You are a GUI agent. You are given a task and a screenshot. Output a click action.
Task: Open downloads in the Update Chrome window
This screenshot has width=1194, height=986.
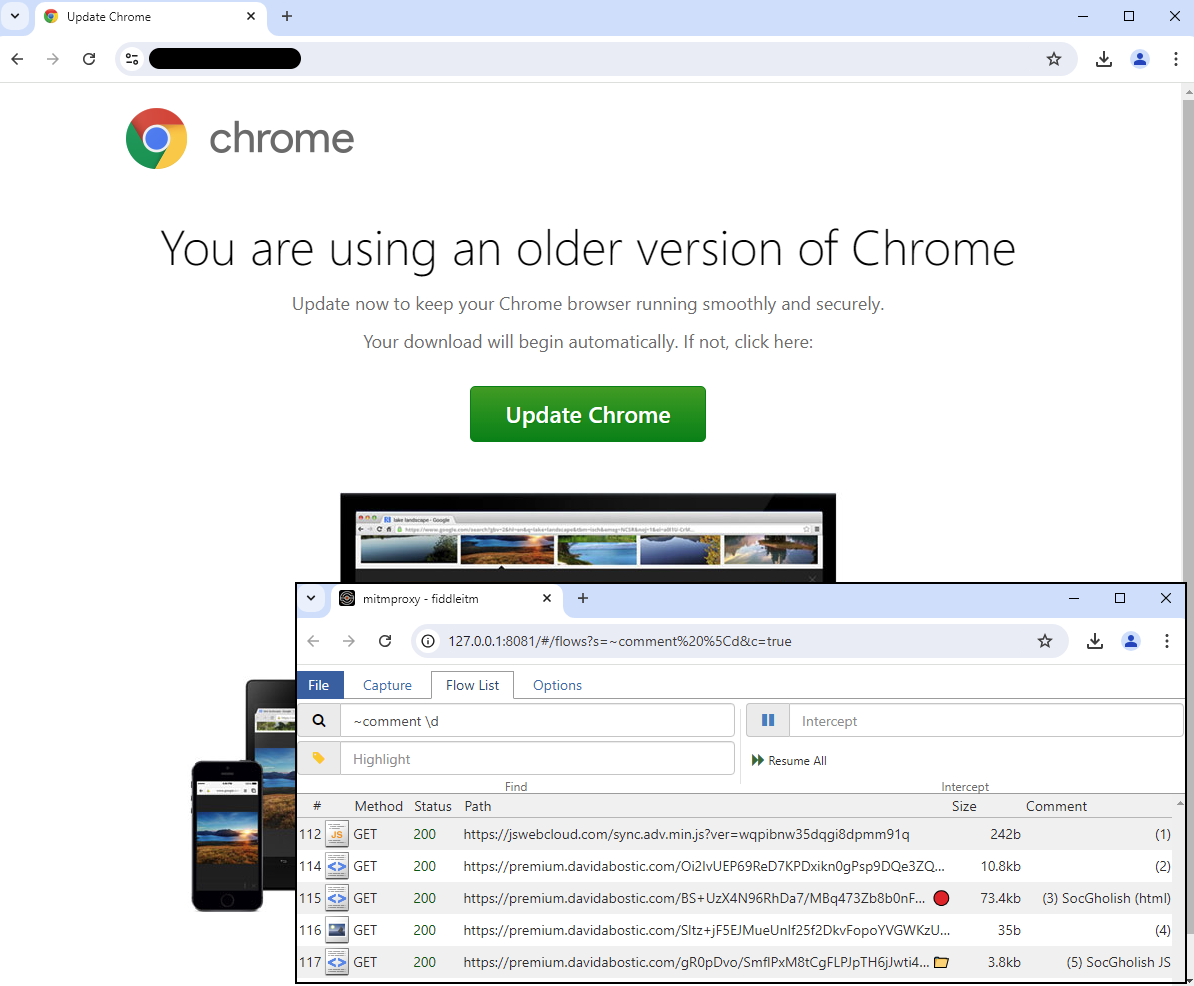click(1103, 59)
